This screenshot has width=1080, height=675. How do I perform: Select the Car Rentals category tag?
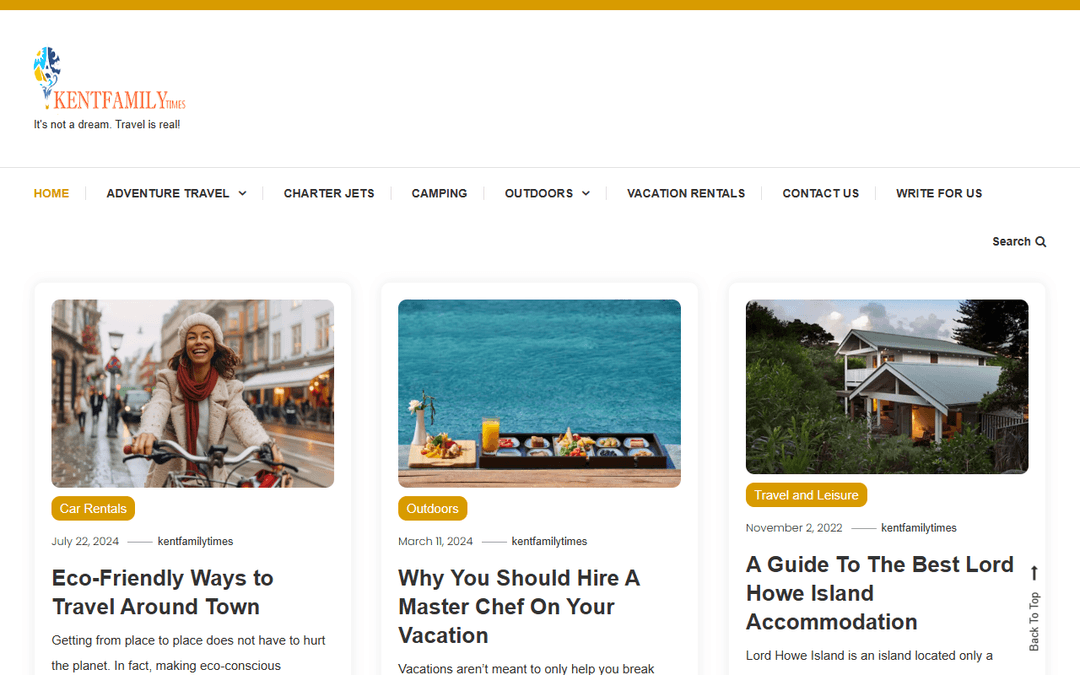[x=93, y=508]
